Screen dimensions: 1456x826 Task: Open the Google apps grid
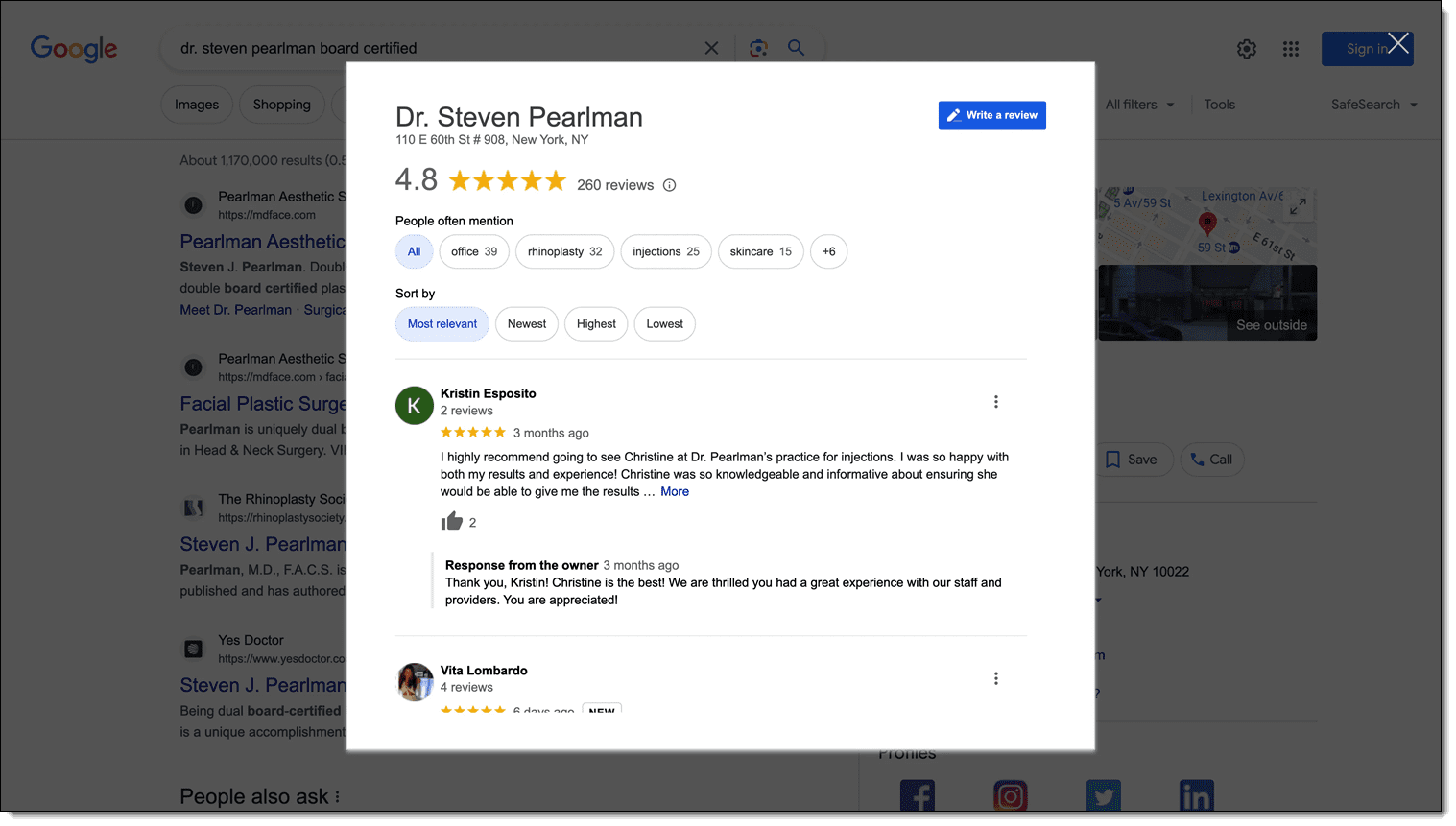[1290, 49]
